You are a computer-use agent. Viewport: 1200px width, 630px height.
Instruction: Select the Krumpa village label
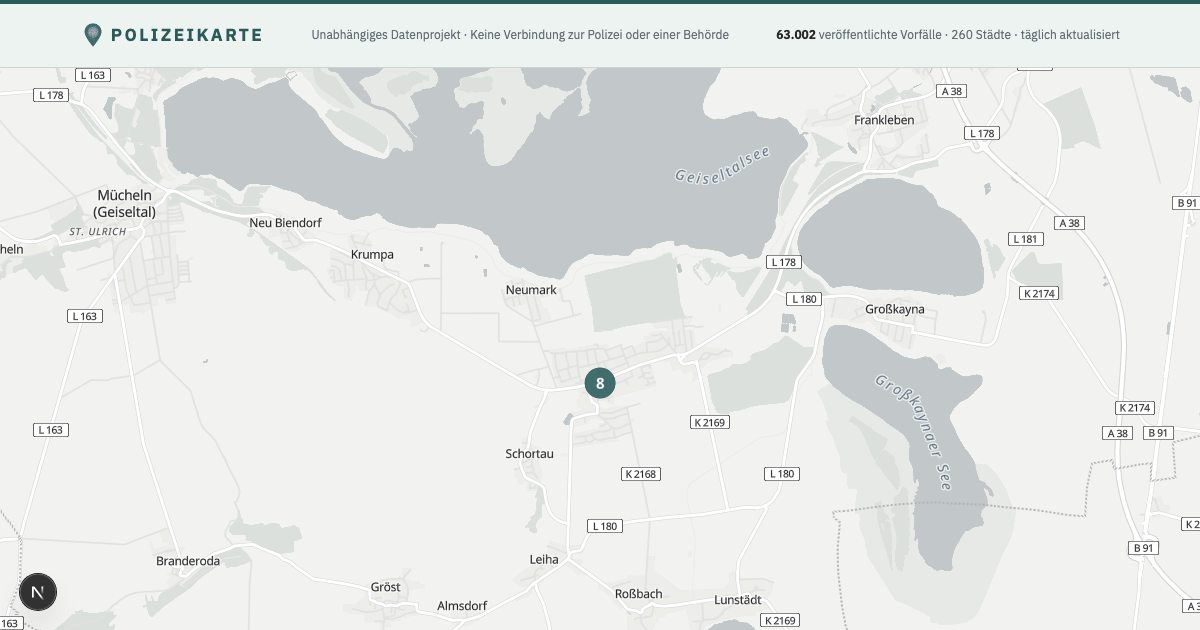pyautogui.click(x=372, y=254)
